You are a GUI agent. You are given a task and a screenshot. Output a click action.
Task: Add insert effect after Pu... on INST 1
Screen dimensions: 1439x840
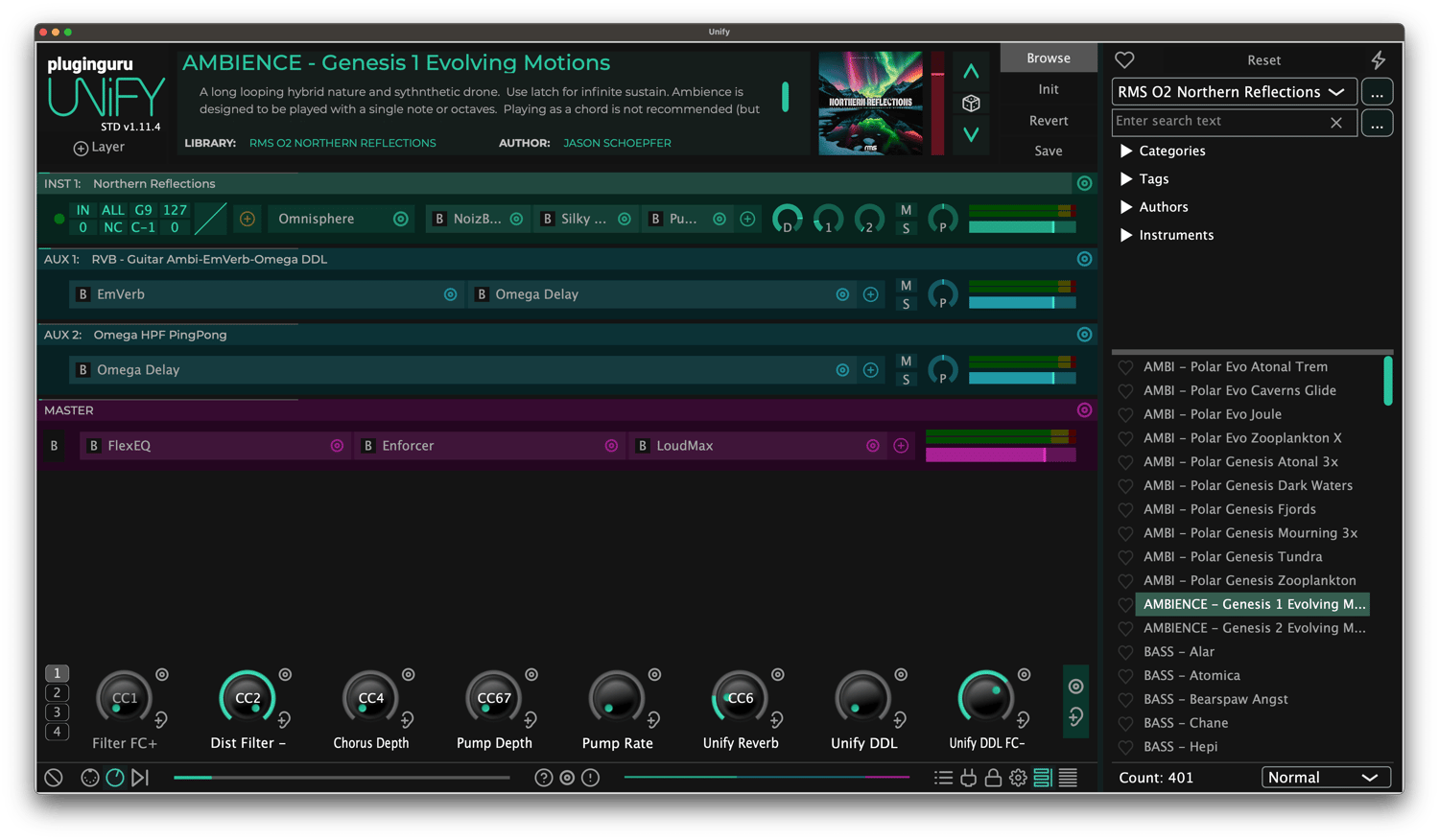747,220
